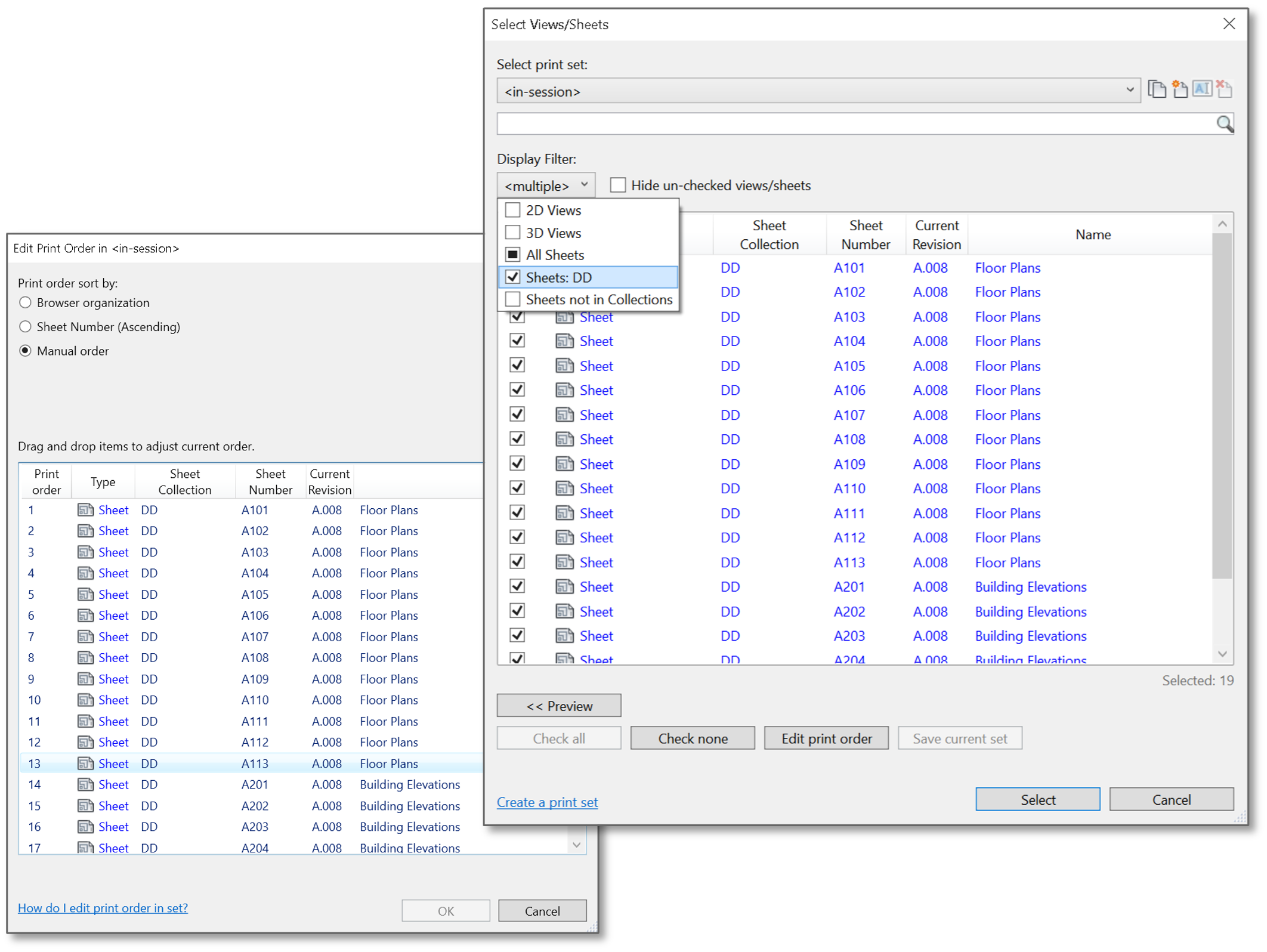Click the duplicate print set icon

1157,89
